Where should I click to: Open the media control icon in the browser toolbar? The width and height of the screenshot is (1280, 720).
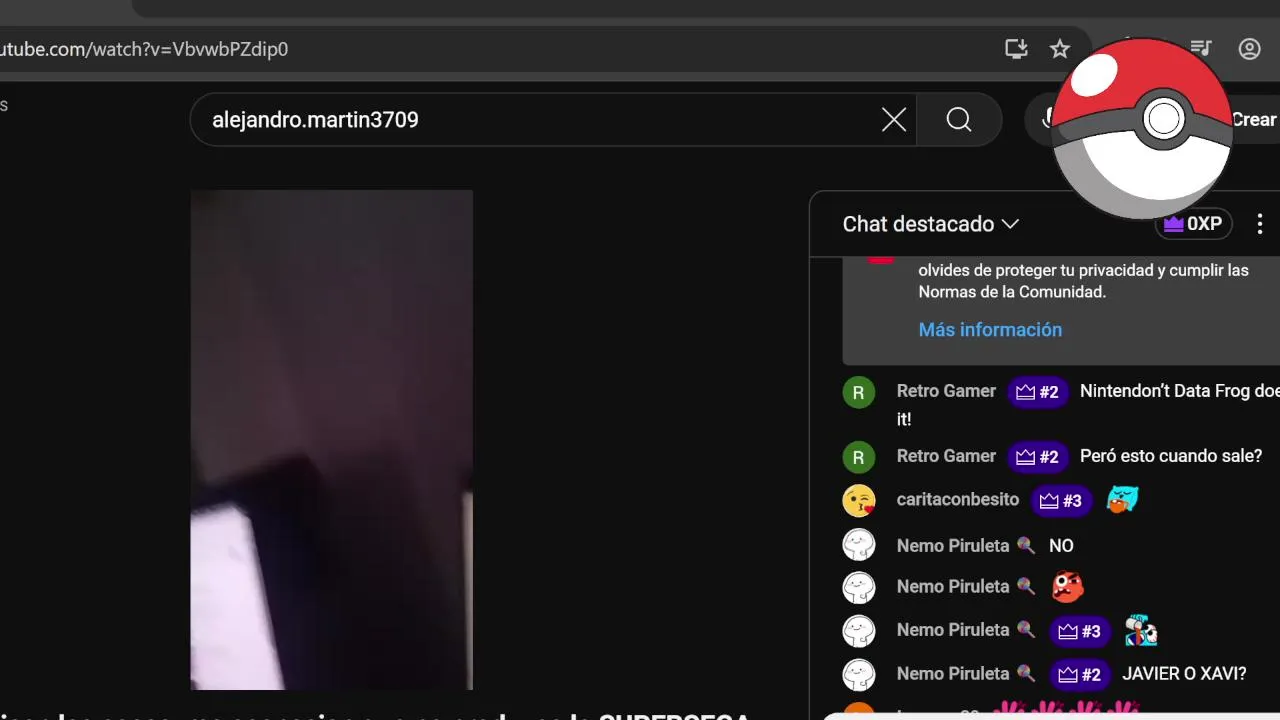pos(1203,49)
